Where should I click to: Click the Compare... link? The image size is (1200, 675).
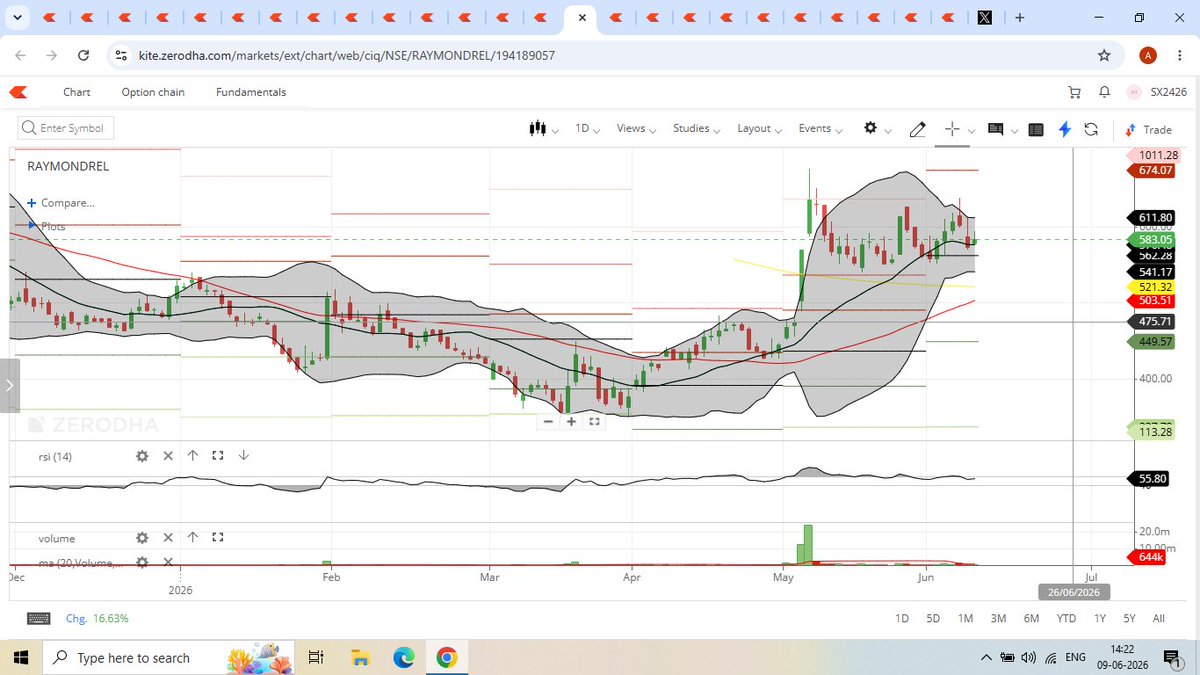61,203
